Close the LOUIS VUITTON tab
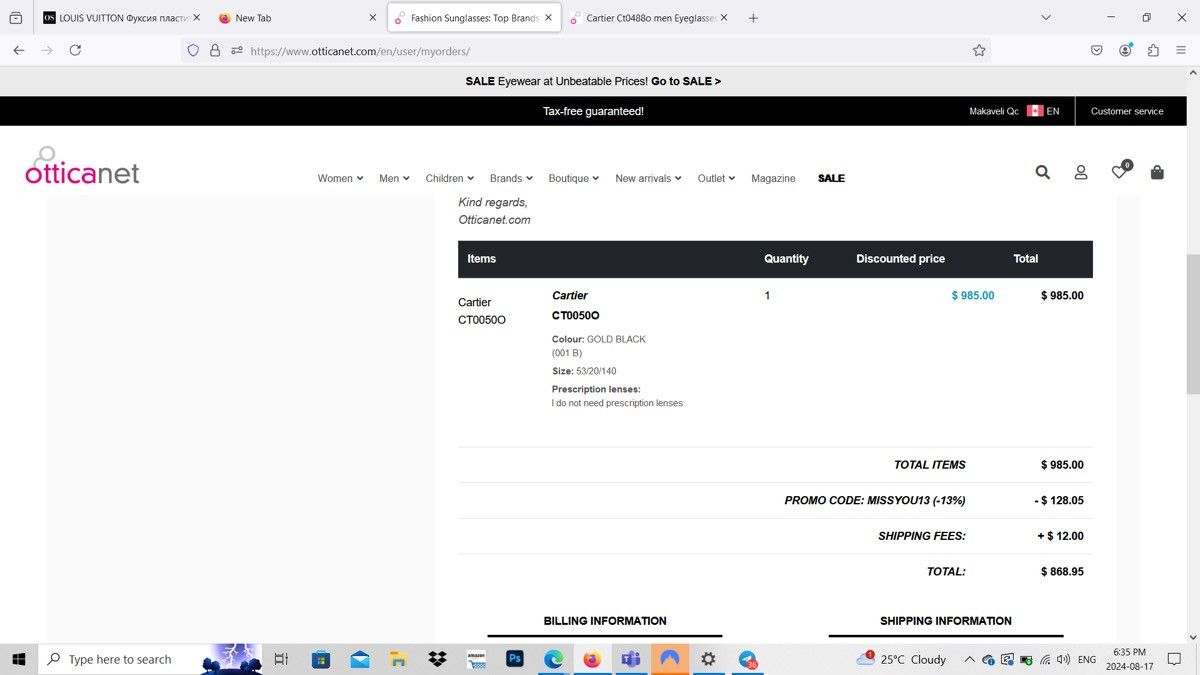 196,18
